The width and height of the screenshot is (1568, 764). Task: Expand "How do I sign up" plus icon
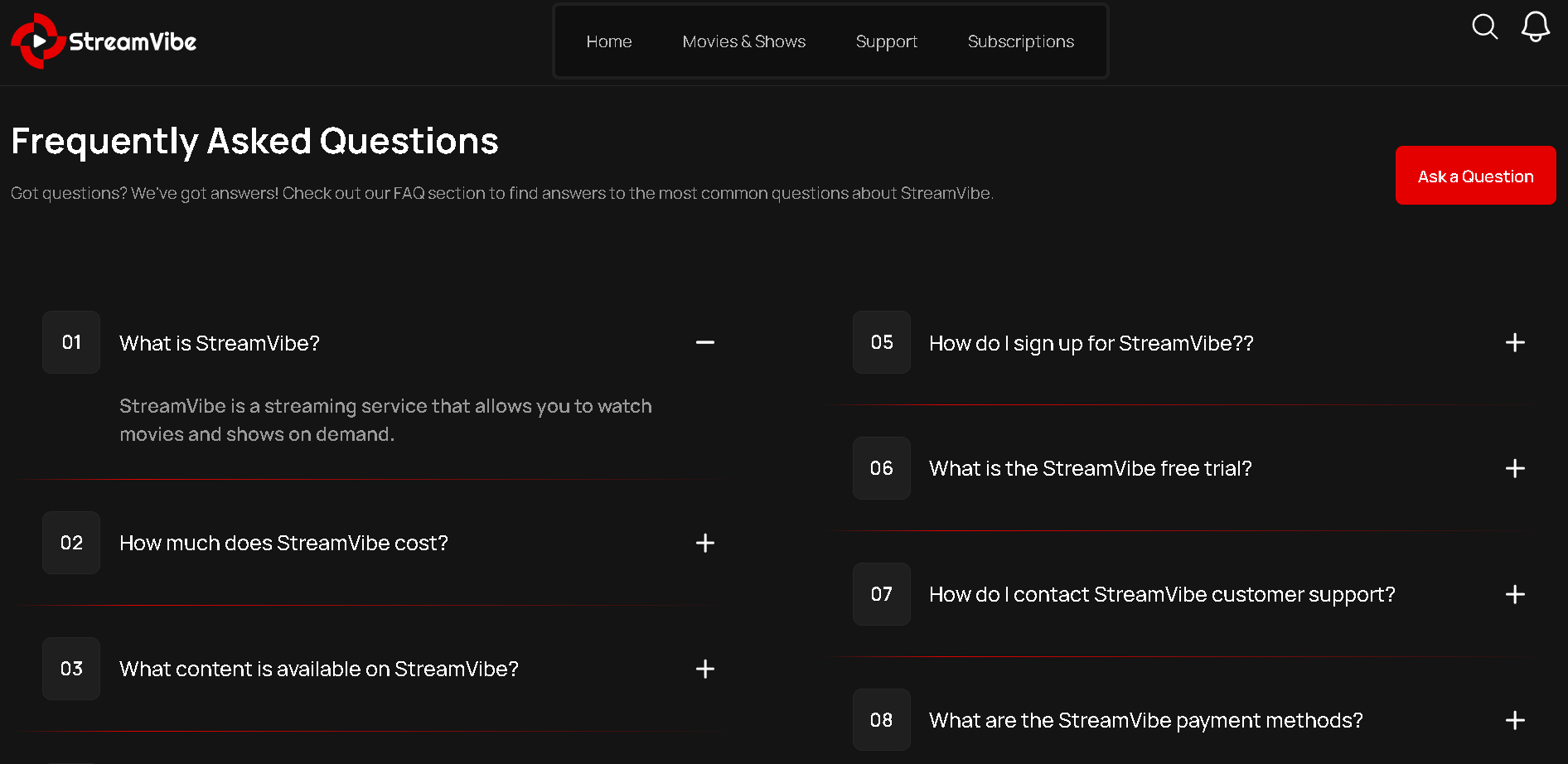point(1515,342)
